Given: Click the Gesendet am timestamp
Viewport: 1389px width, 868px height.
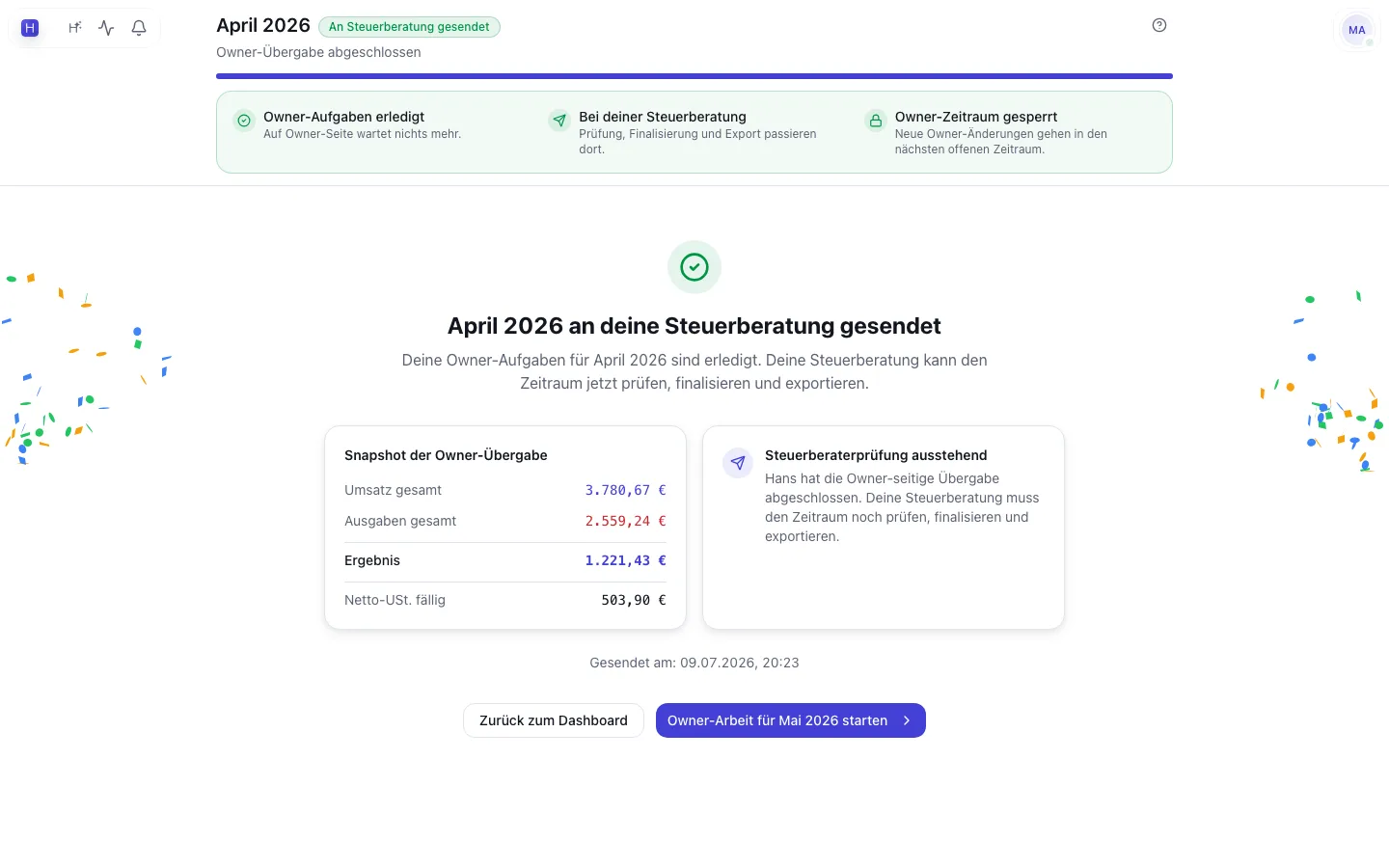Looking at the screenshot, I should click(x=694, y=663).
